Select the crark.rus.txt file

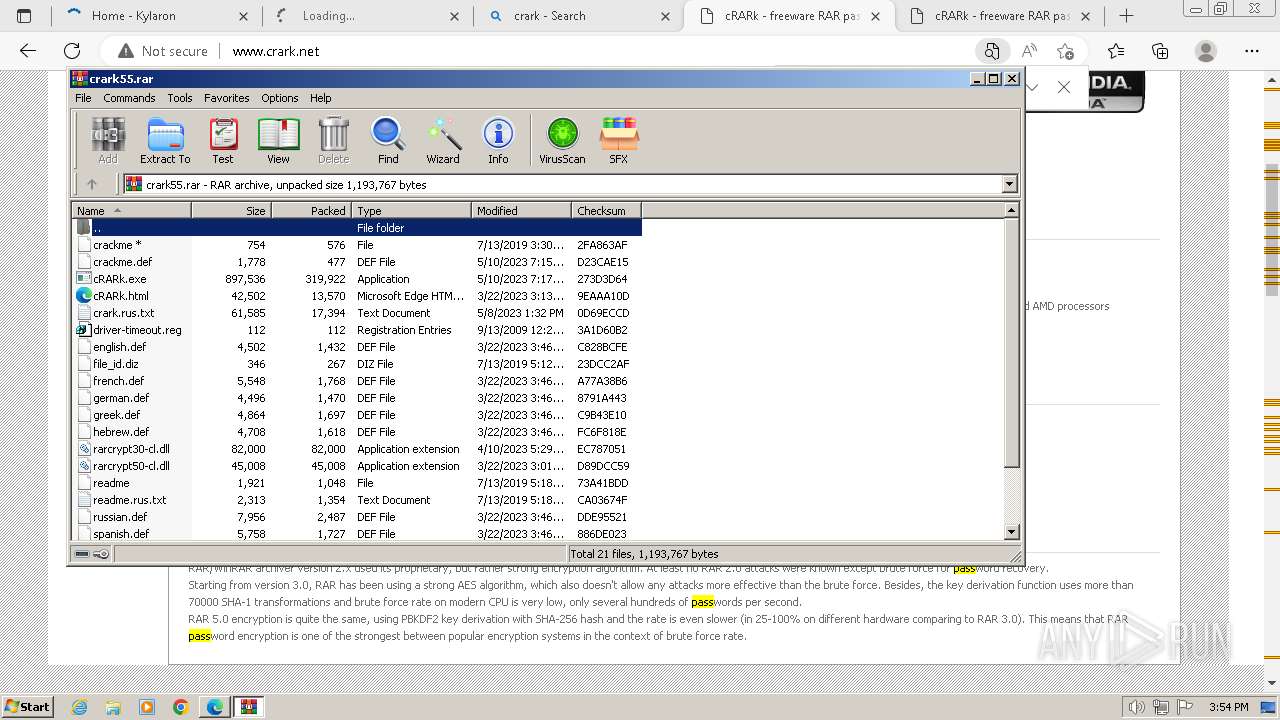coord(357,313)
